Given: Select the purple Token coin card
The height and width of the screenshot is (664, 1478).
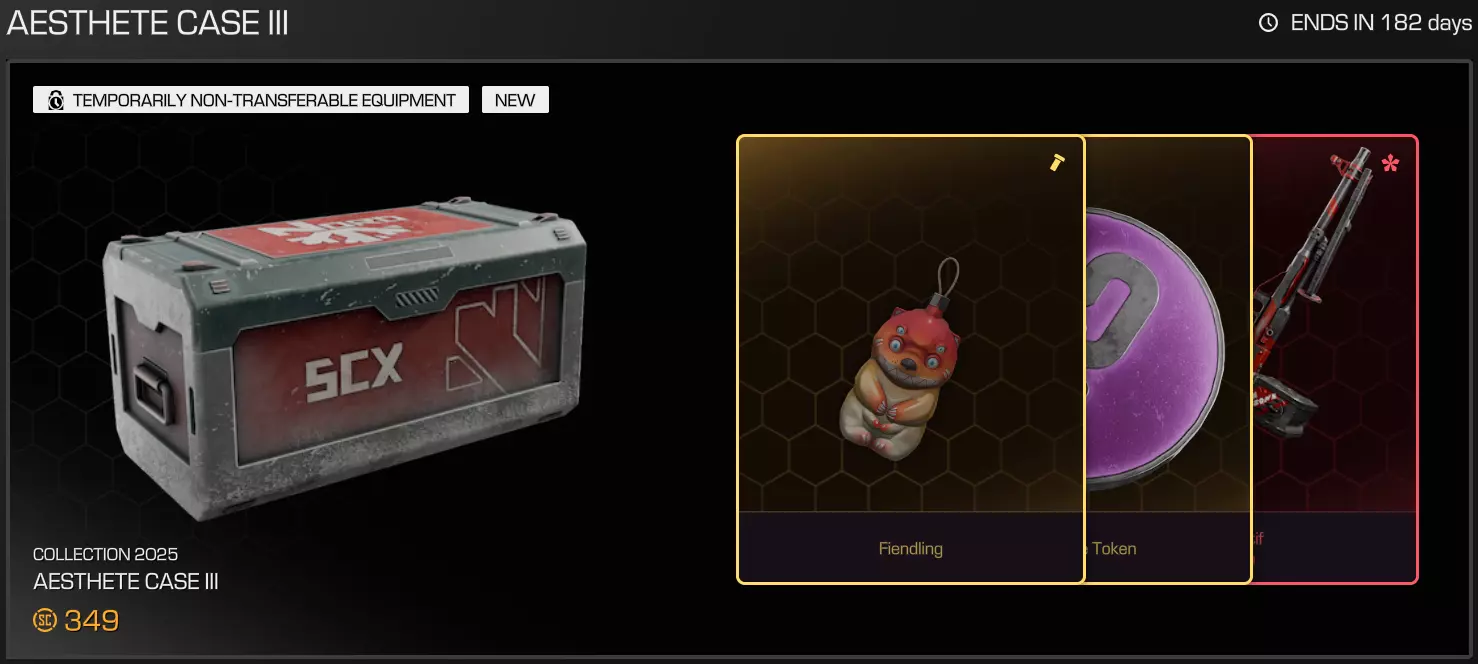Looking at the screenshot, I should point(1168,359).
